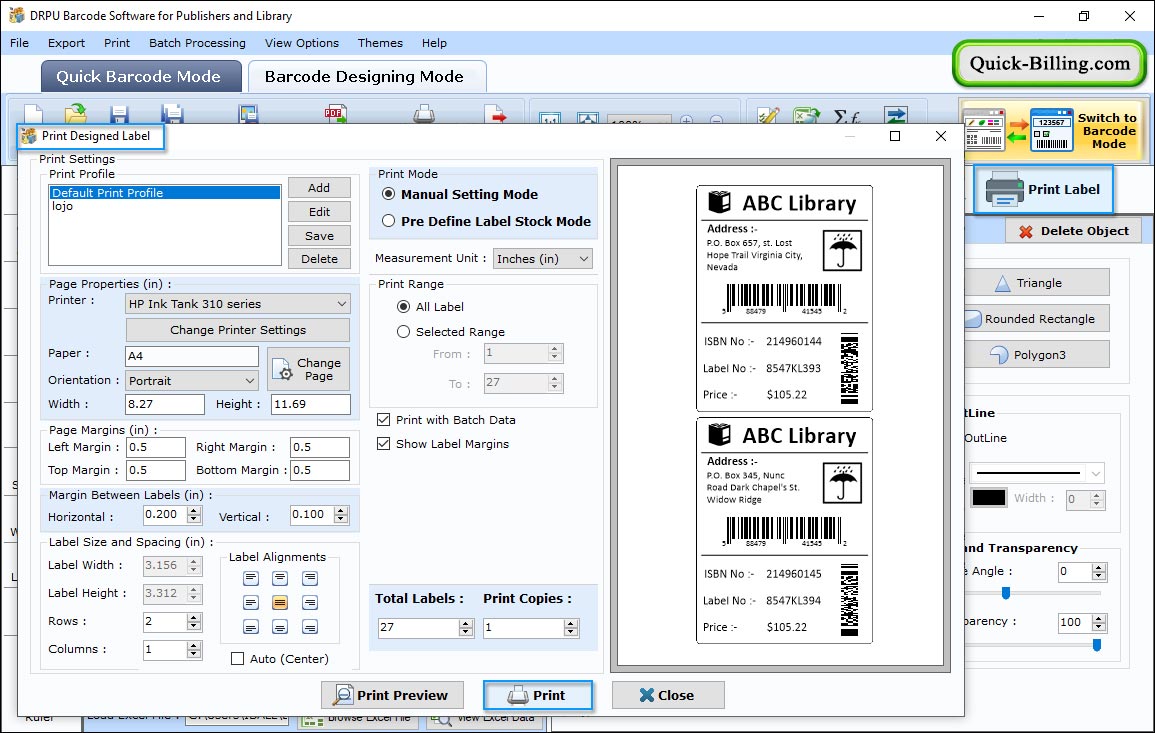Click the Delete print profile button

(319, 259)
